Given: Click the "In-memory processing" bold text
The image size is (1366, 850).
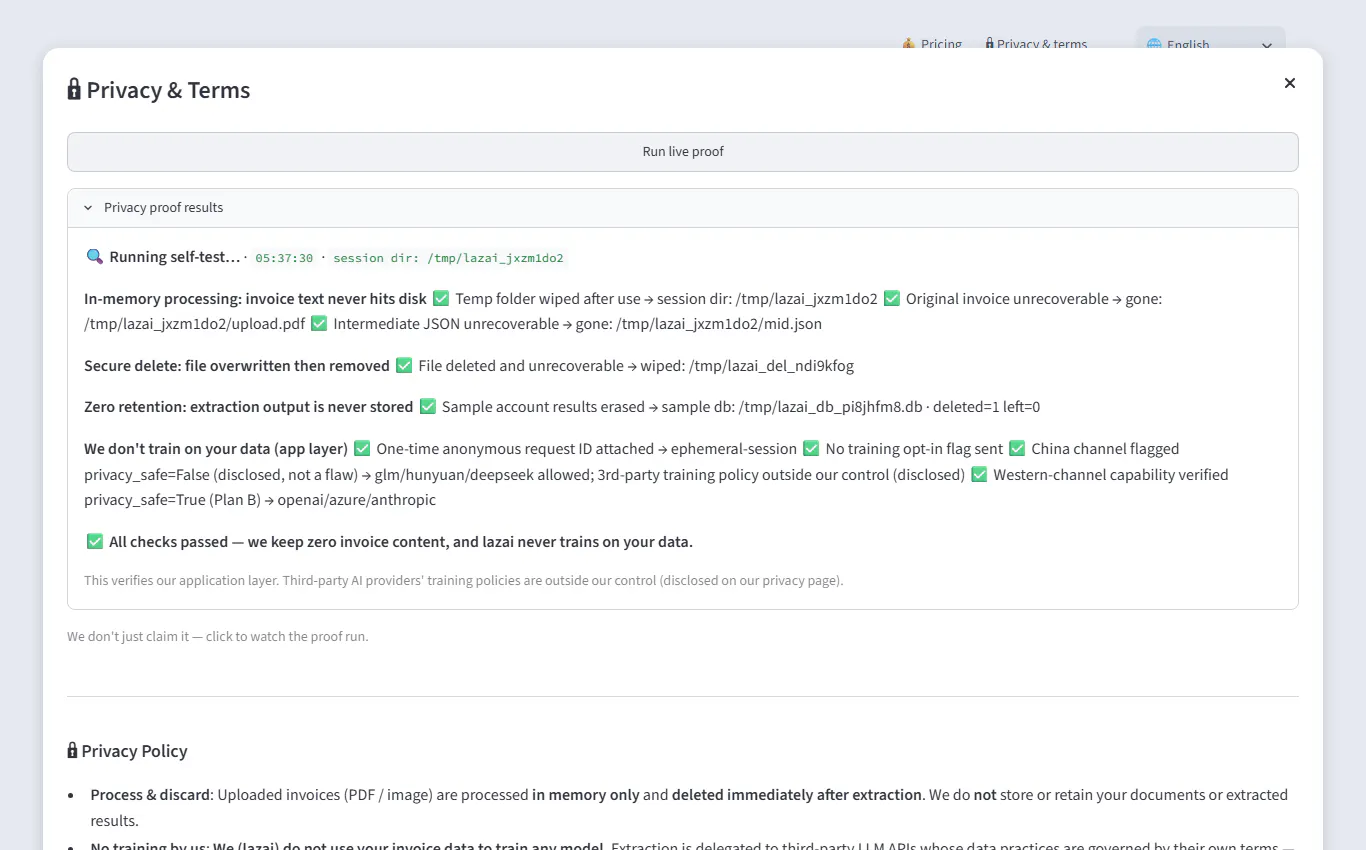Looking at the screenshot, I should 255,299.
